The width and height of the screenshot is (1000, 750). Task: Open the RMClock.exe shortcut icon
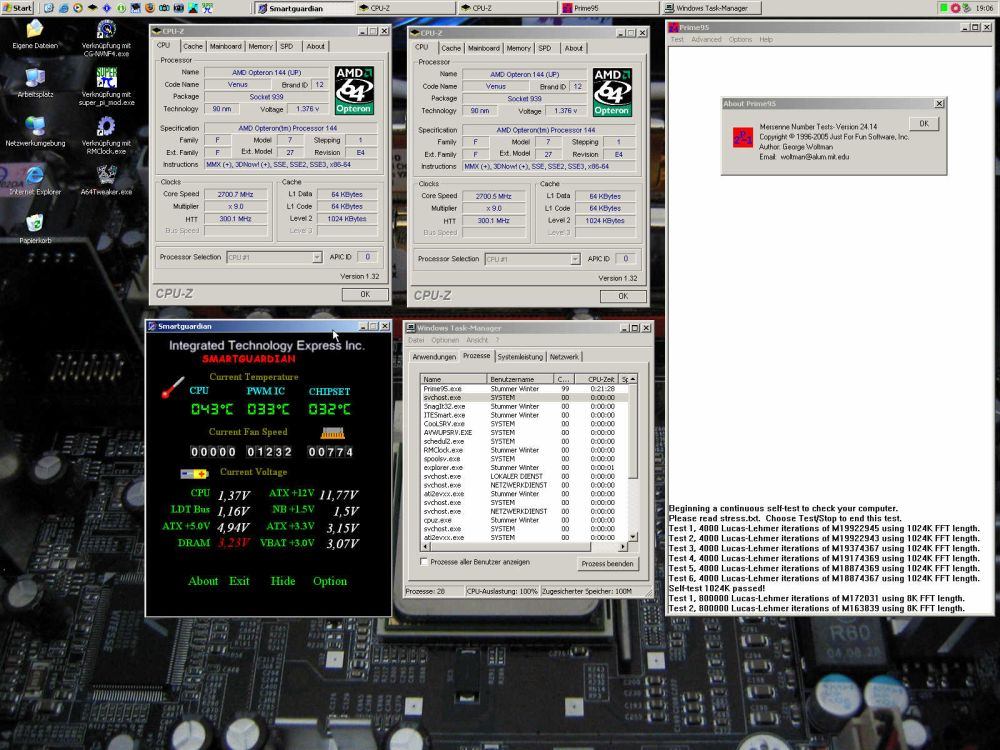tap(106, 127)
